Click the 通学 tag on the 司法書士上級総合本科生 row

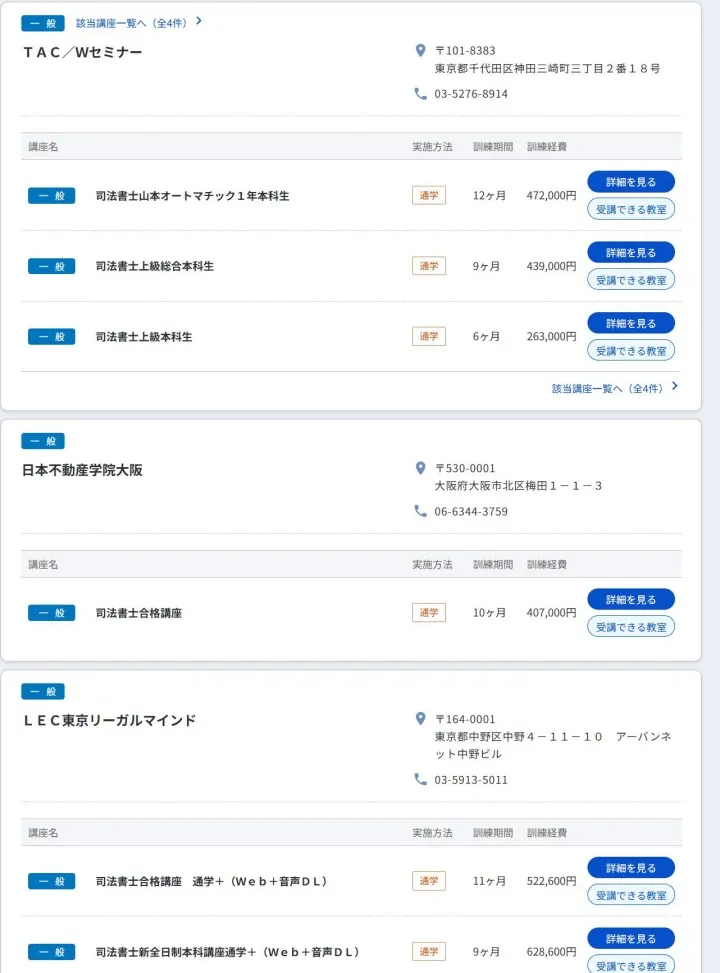point(429,266)
